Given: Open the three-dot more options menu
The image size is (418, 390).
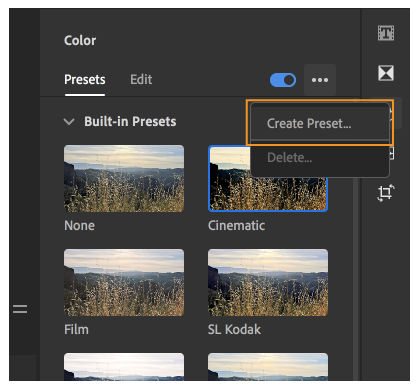Looking at the screenshot, I should pyautogui.click(x=320, y=80).
